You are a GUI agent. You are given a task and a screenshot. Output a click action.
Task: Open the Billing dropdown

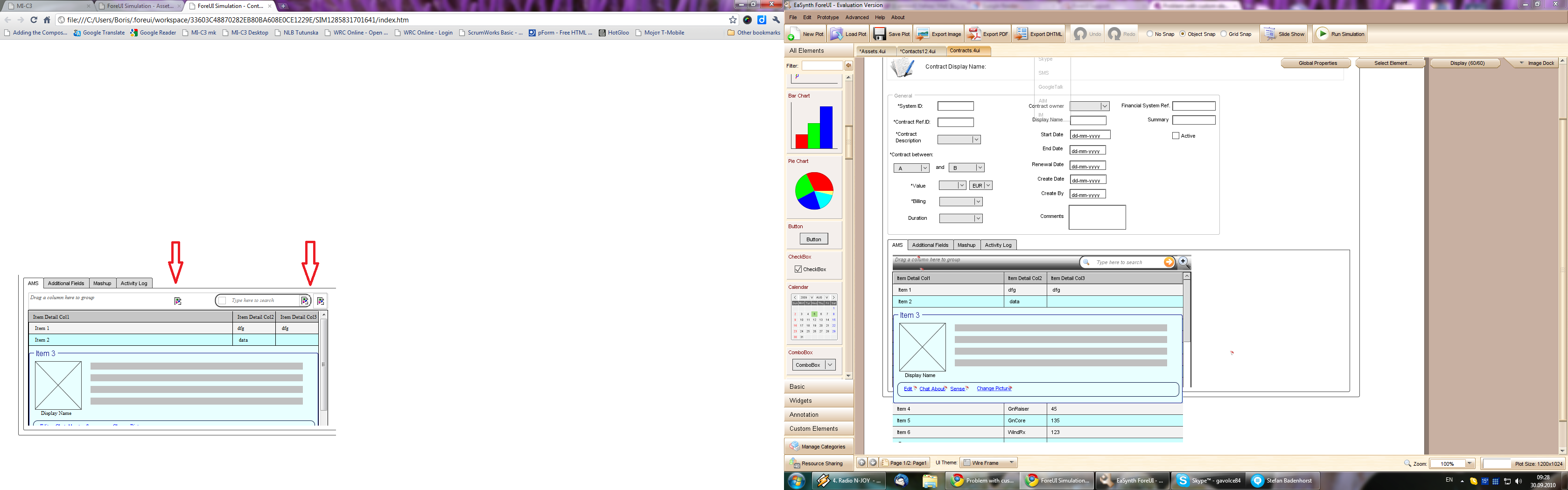pyautogui.click(x=960, y=202)
